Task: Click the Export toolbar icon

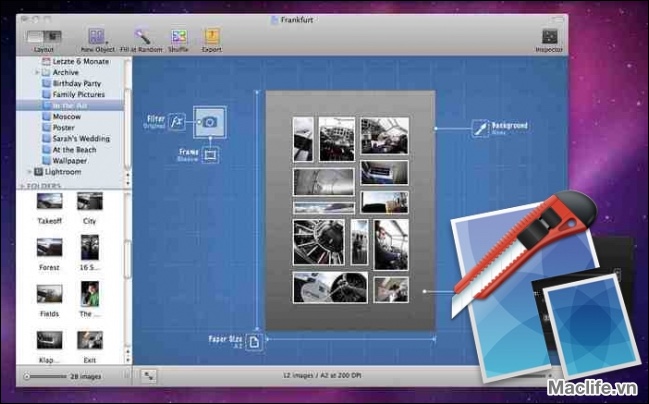Action: pos(212,36)
